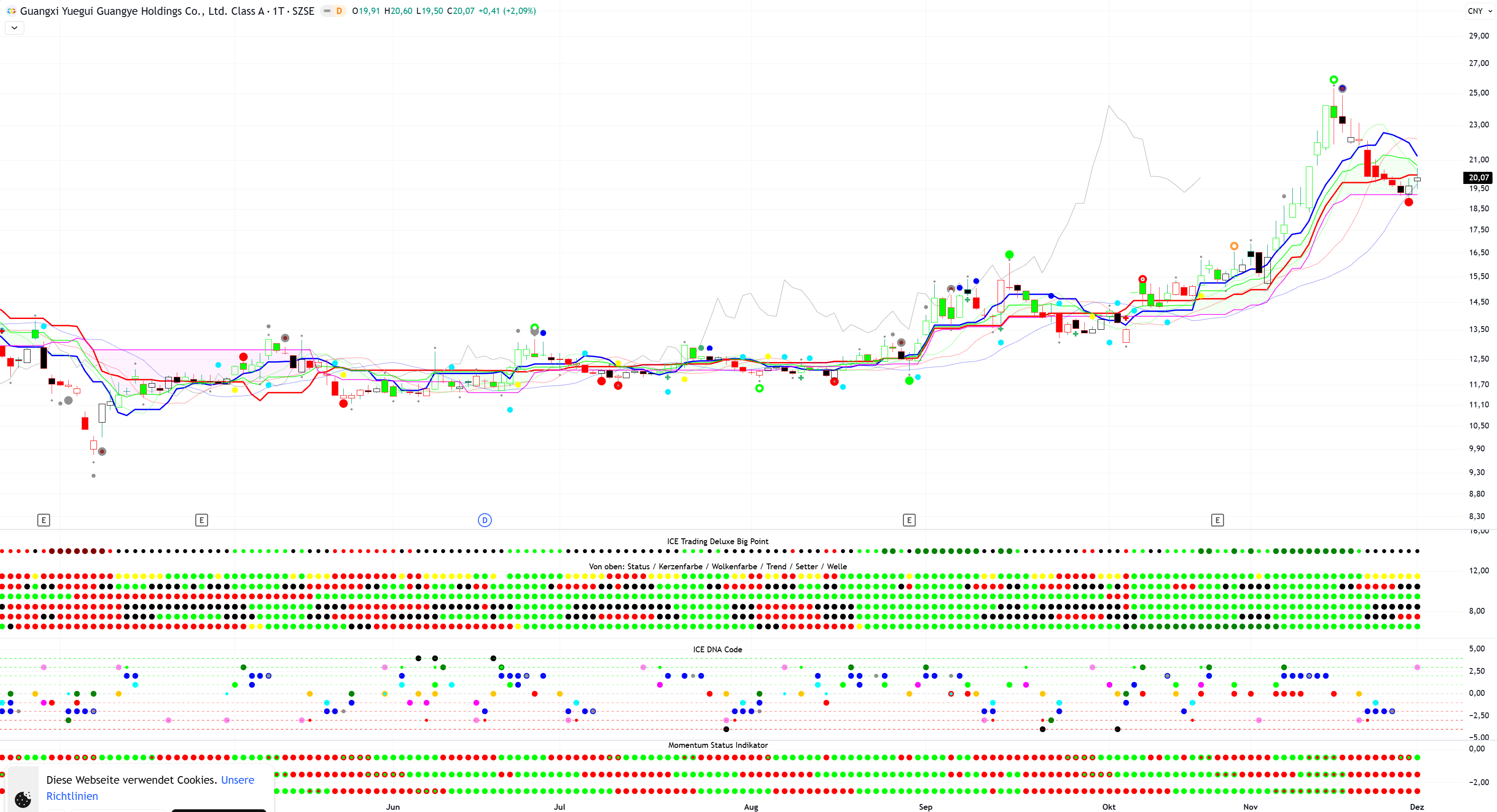Image resolution: width=1497 pixels, height=812 pixels.
Task: Click the cookie icon in the banner
Action: (23, 799)
